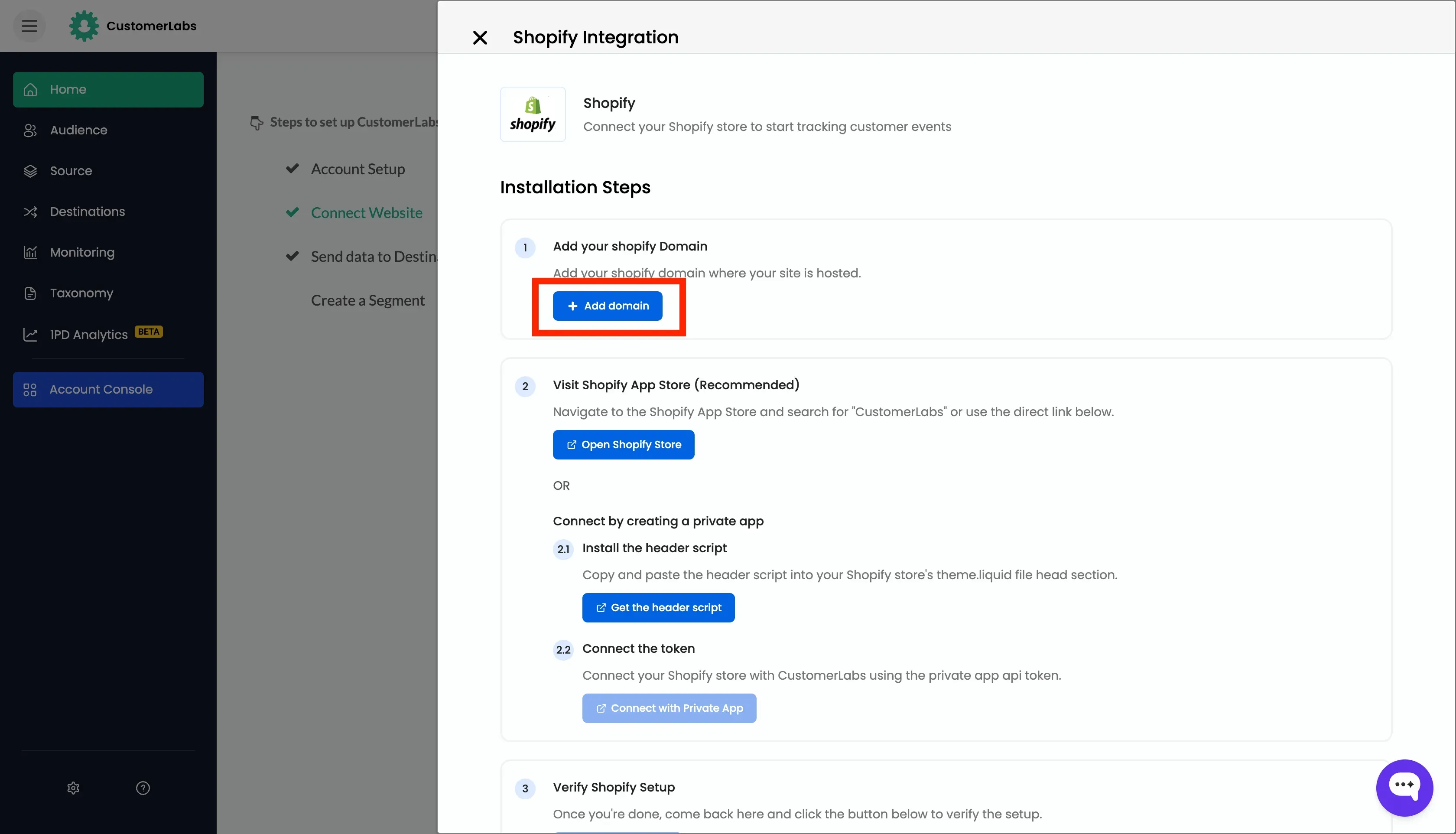
Task: Click Connect with Private App button
Action: point(669,708)
